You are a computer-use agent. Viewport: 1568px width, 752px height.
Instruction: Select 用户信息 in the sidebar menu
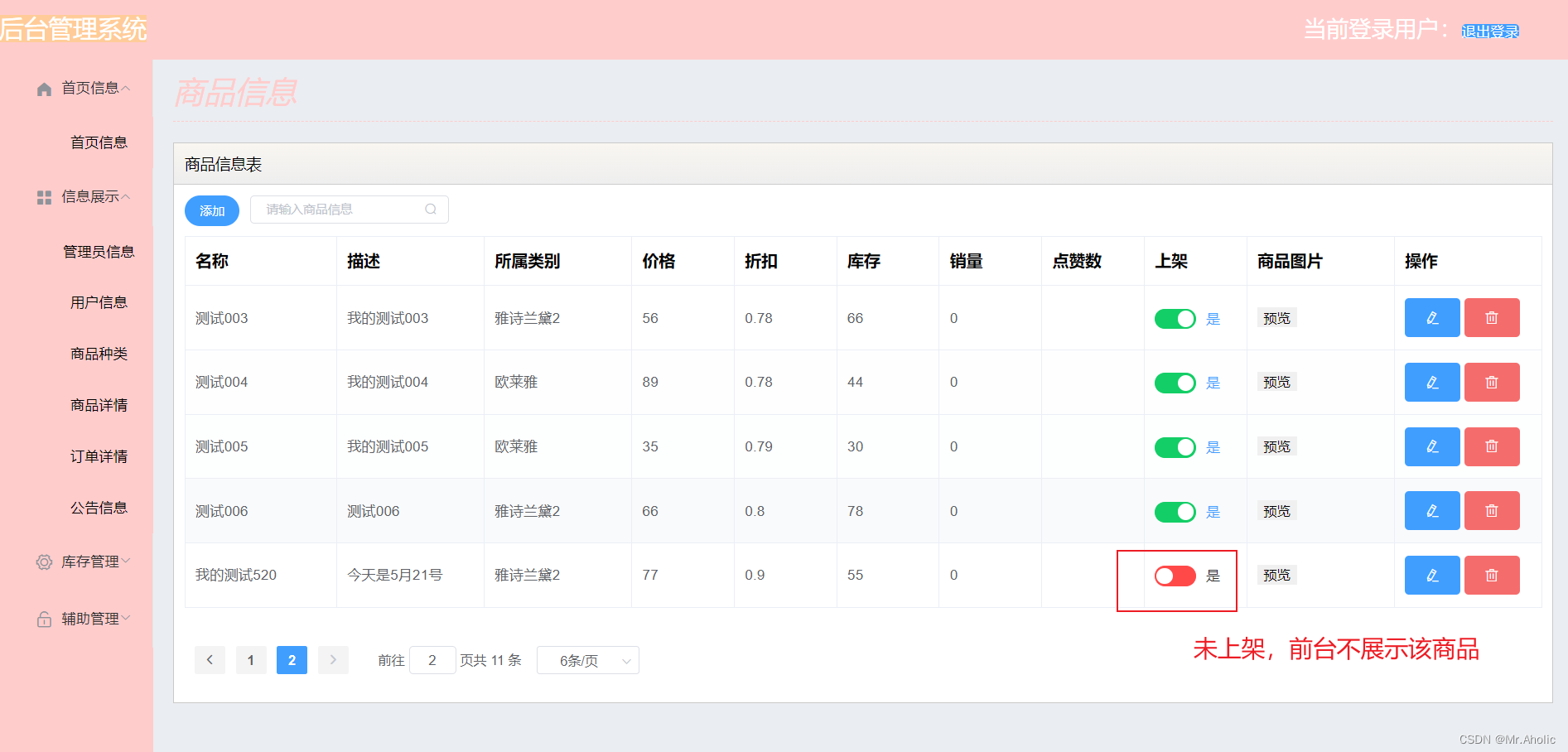click(99, 302)
